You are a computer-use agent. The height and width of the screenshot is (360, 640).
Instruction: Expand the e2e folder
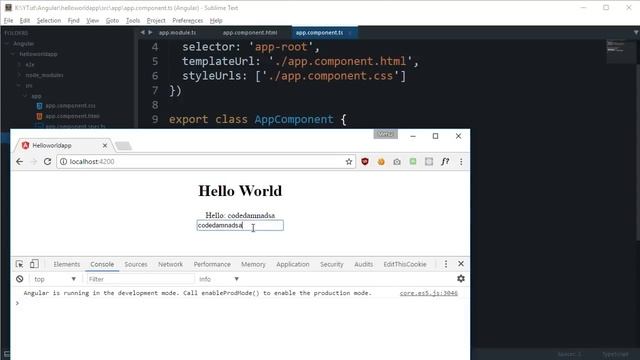(19, 64)
